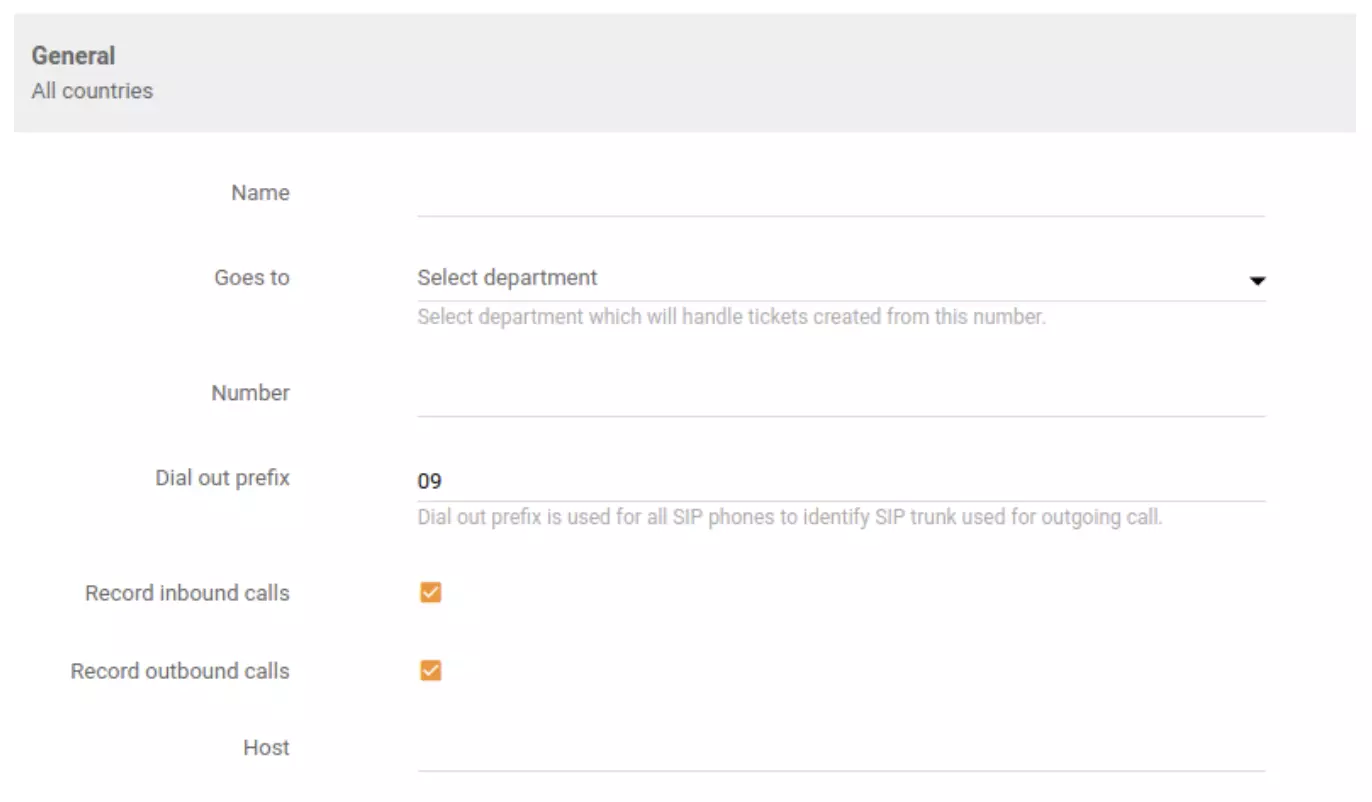
Task: Uncheck Record outbound calls
Action: tap(429, 671)
